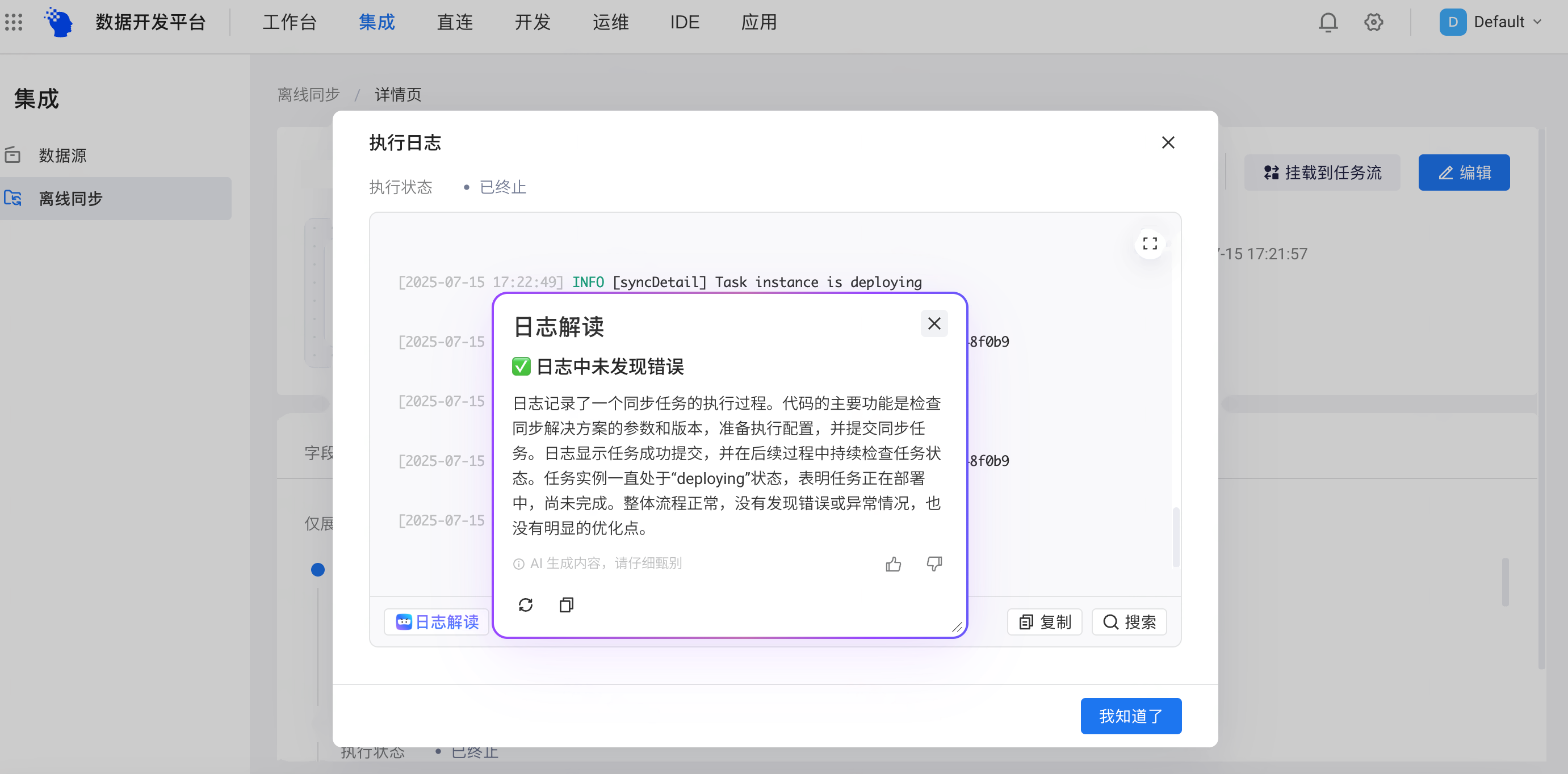Switch to the 运维 tab
This screenshot has width=1568, height=774.
610,23
